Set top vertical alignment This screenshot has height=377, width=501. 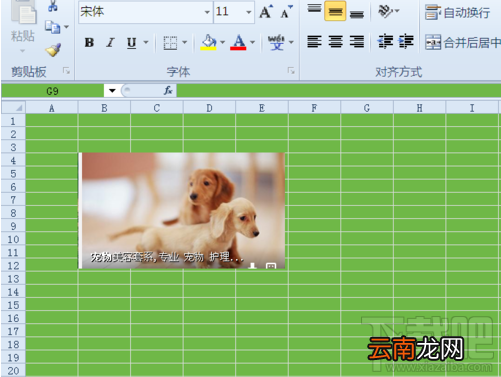(314, 10)
